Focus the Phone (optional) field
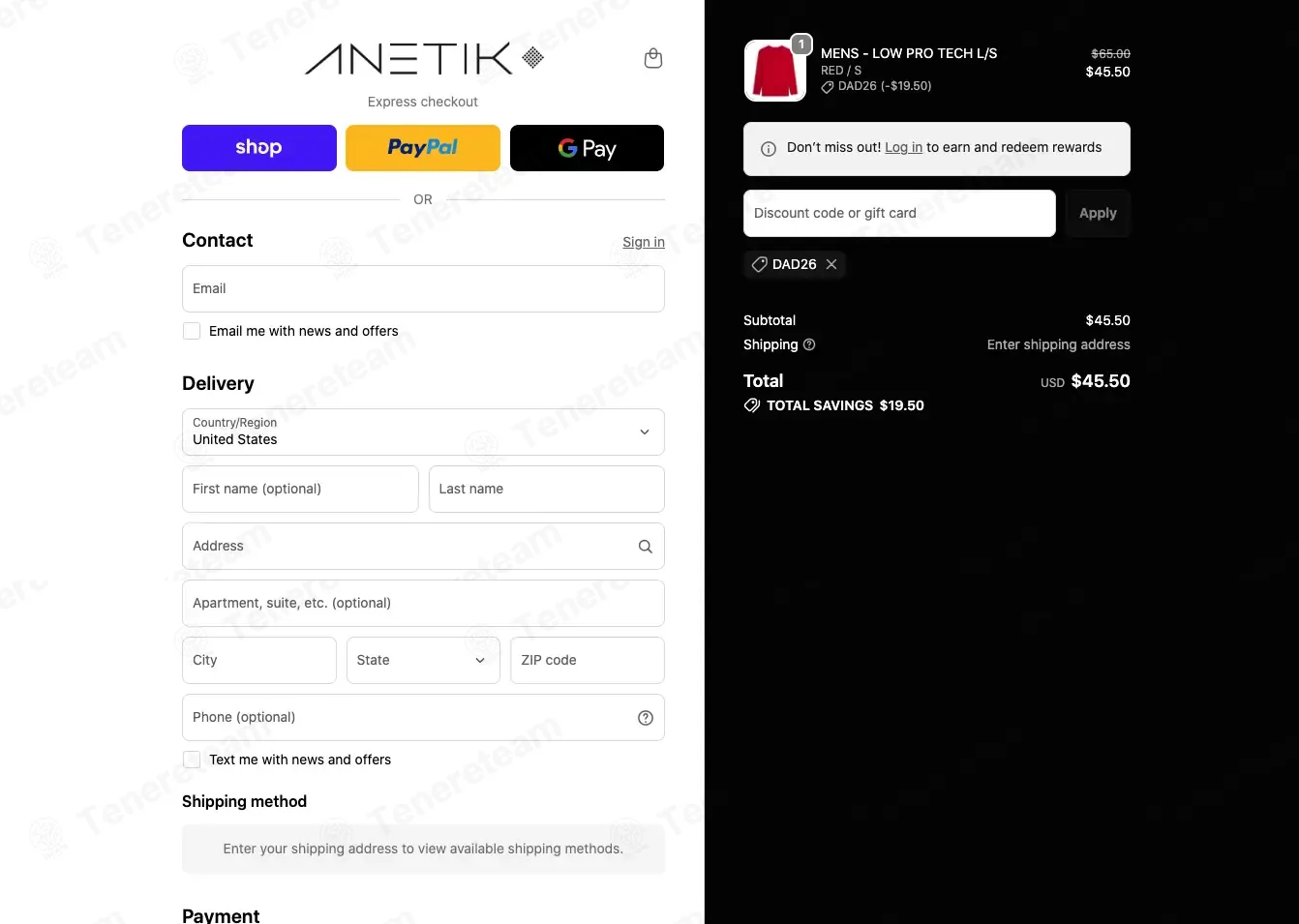Viewport: 1299px width, 924px height. coord(423,717)
